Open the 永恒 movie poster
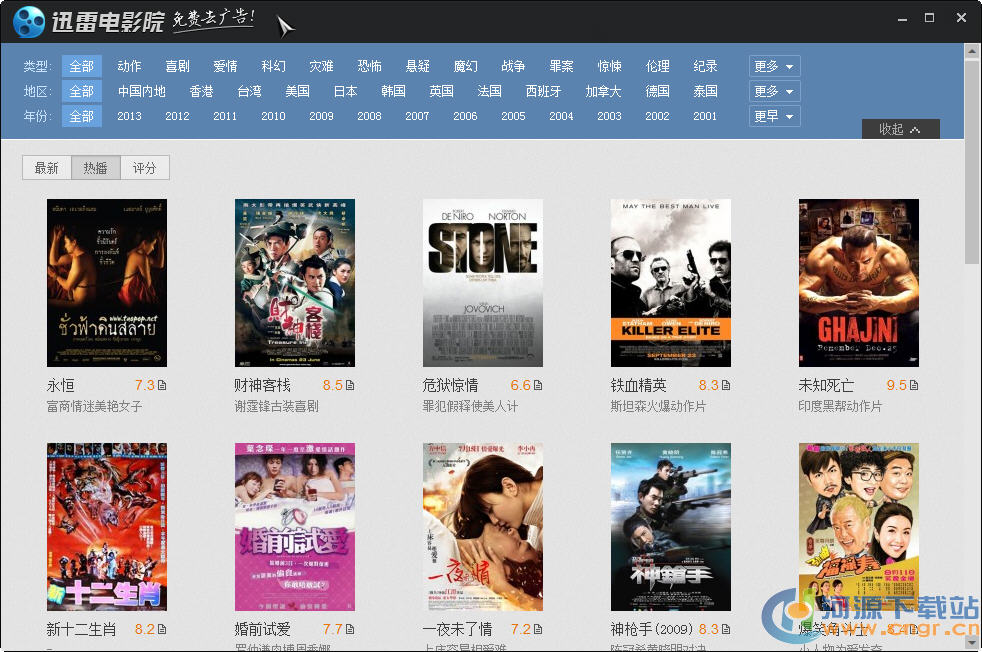 pyautogui.click(x=107, y=283)
